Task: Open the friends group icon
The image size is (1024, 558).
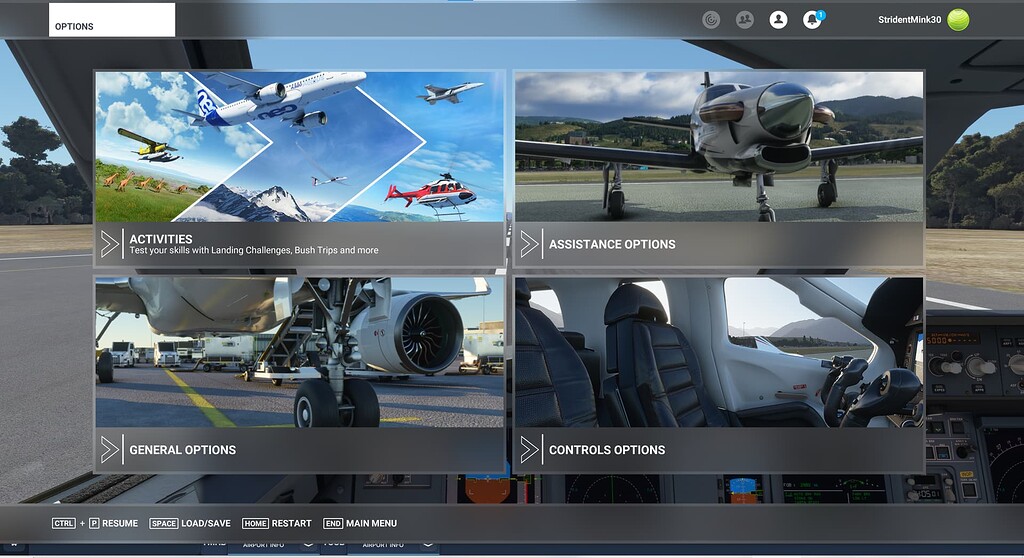Action: tap(744, 20)
